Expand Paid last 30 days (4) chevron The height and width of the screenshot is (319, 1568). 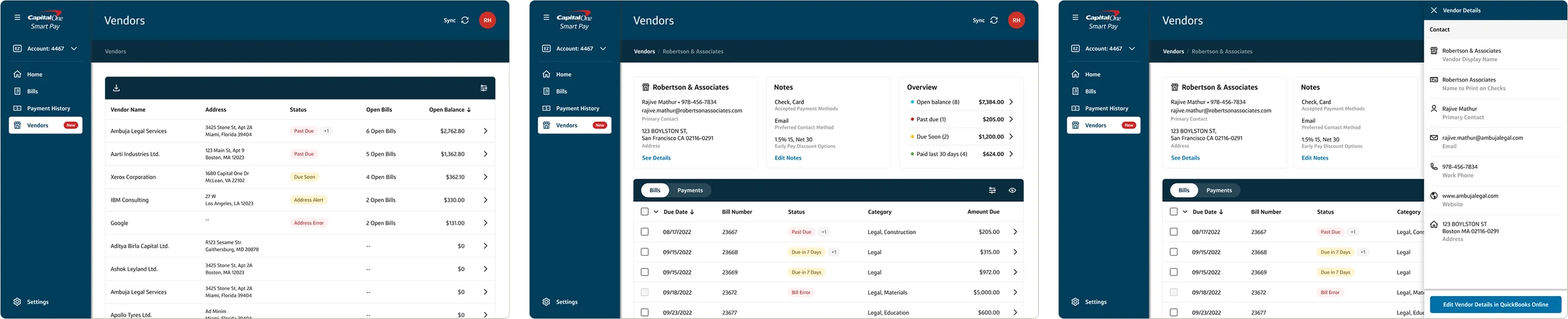pyautogui.click(x=1011, y=154)
